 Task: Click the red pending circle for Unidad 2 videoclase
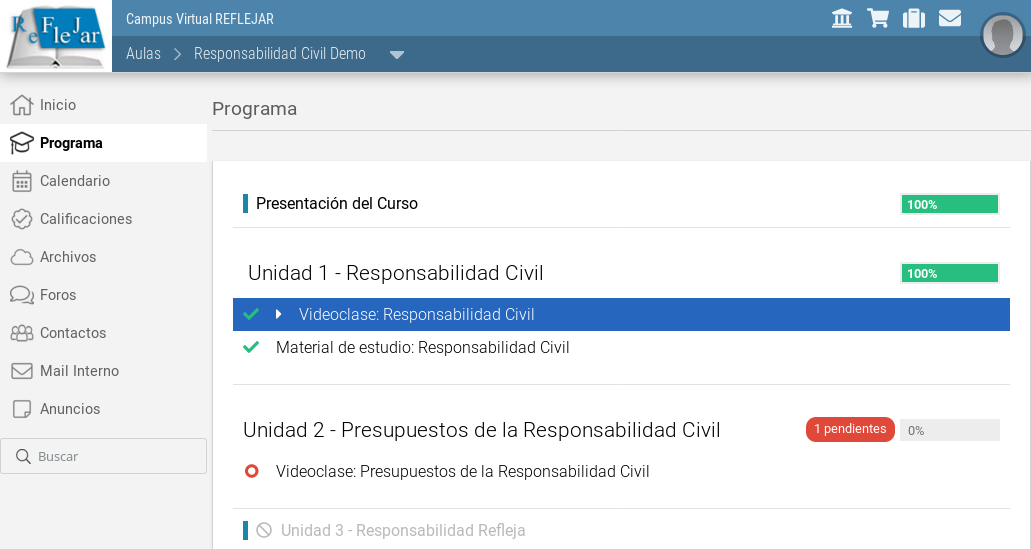point(251,471)
